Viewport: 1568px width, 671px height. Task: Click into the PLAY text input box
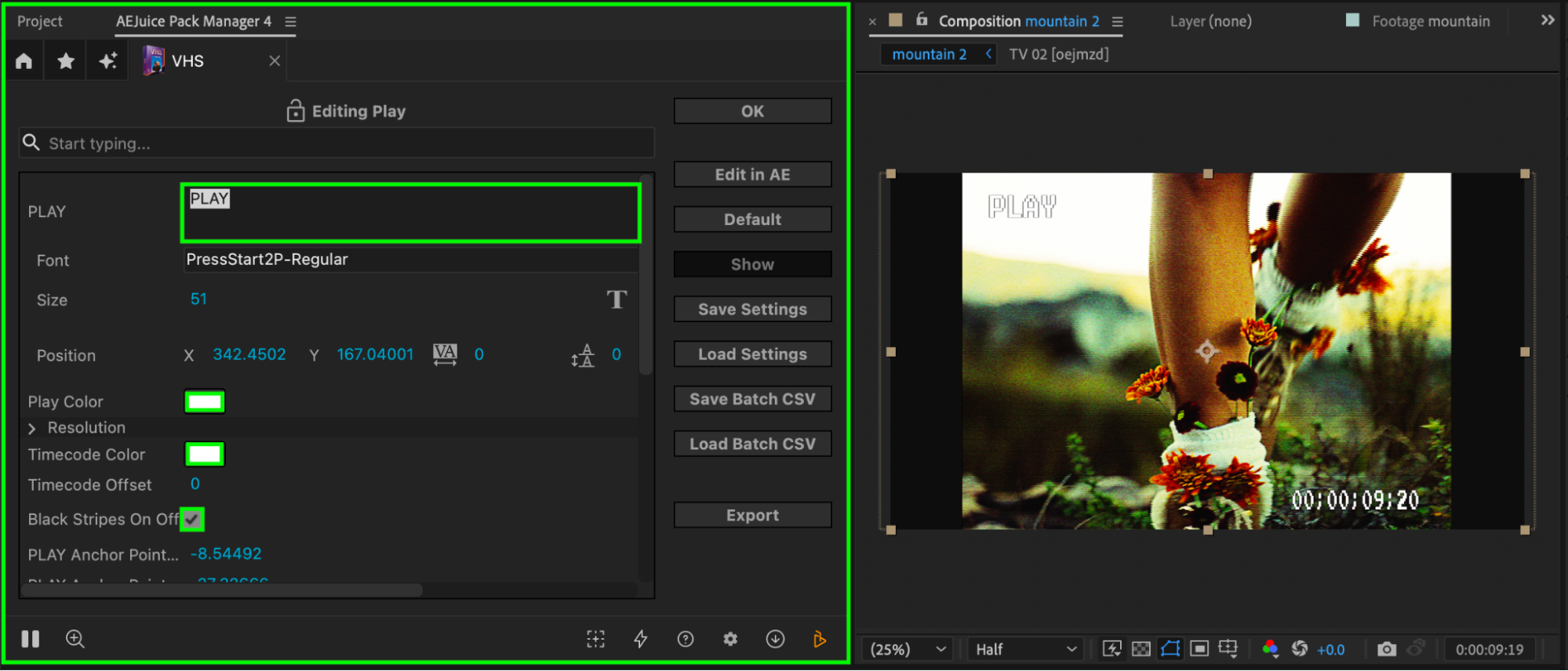(411, 212)
